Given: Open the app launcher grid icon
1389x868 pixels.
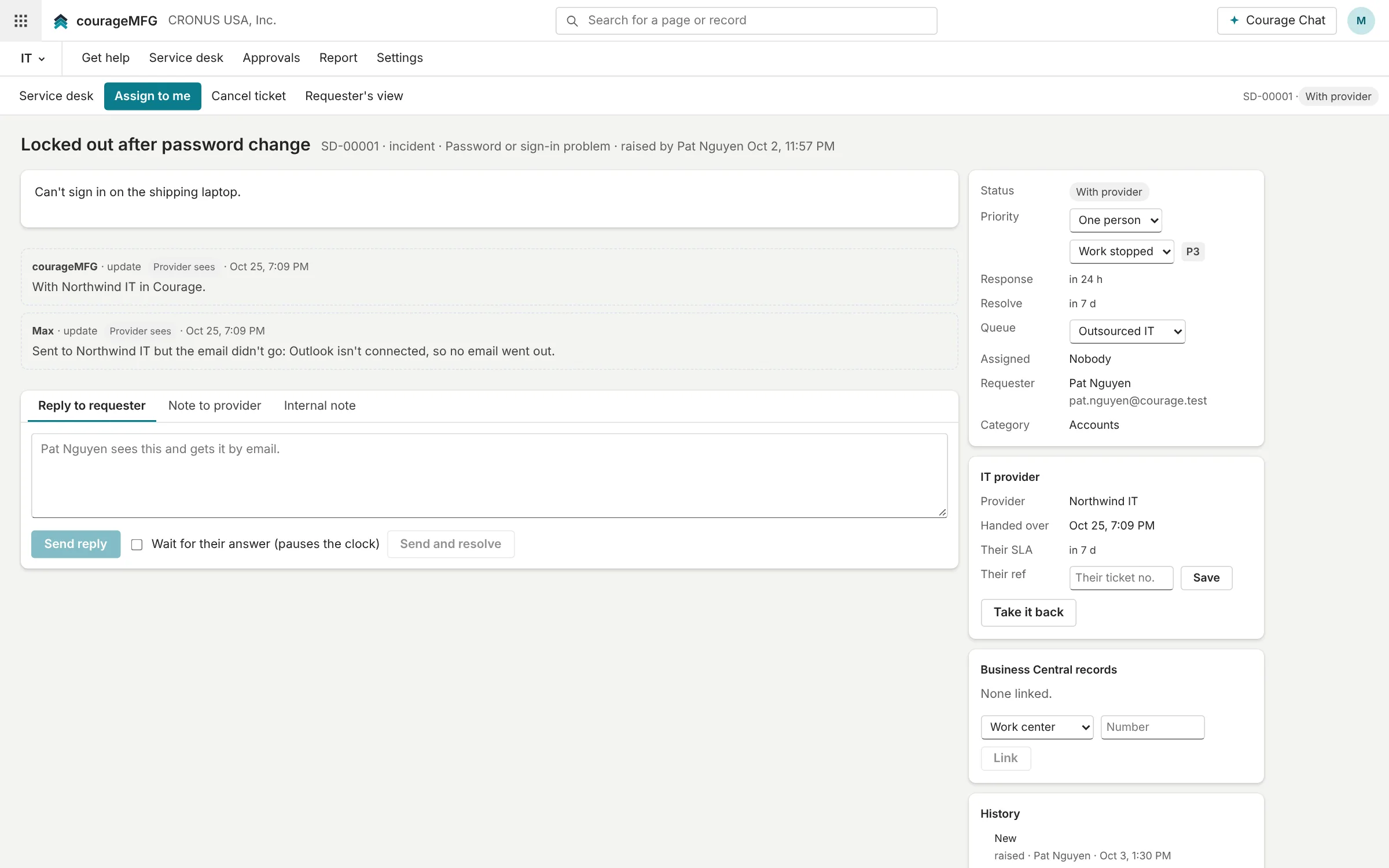Looking at the screenshot, I should pyautogui.click(x=21, y=21).
